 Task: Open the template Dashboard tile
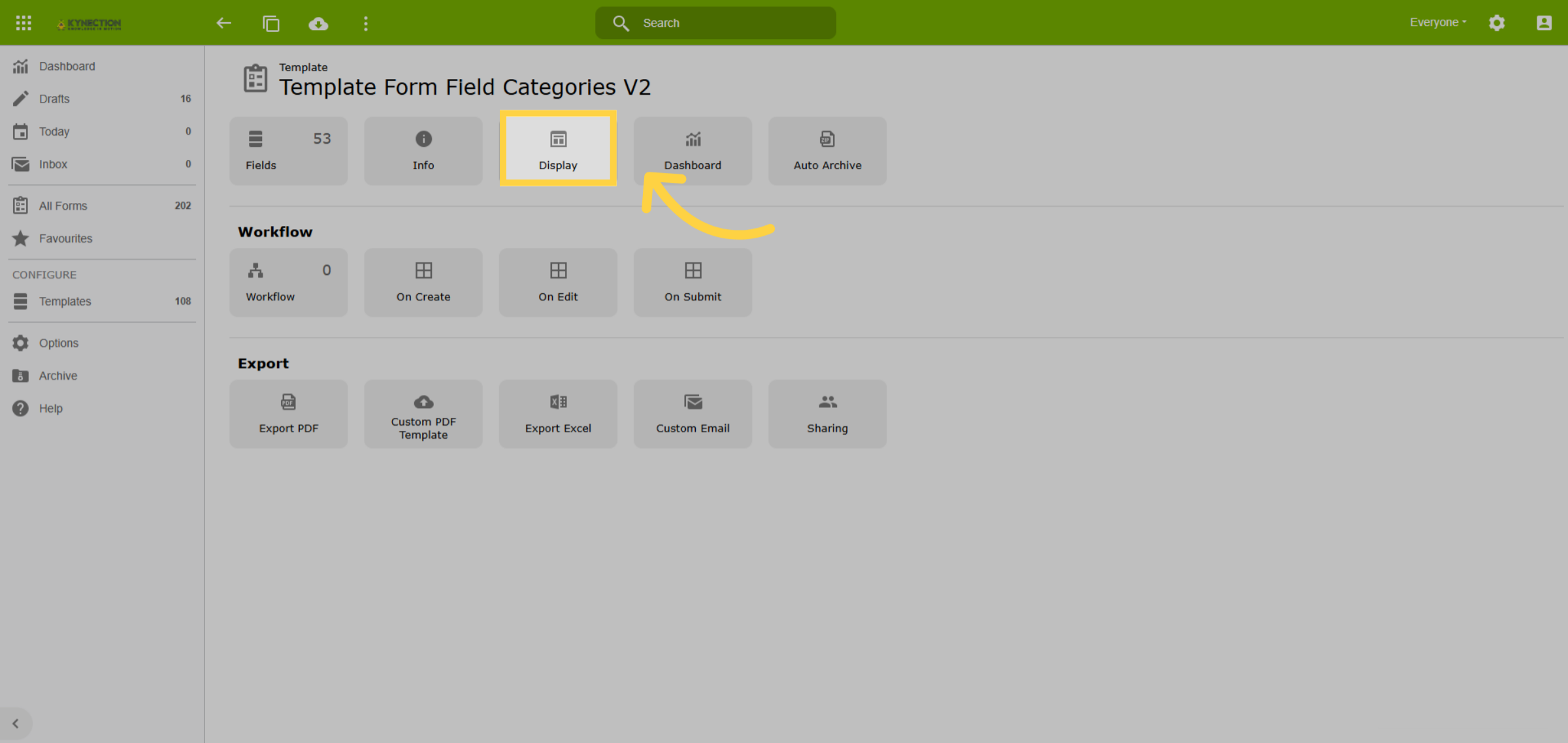click(693, 151)
